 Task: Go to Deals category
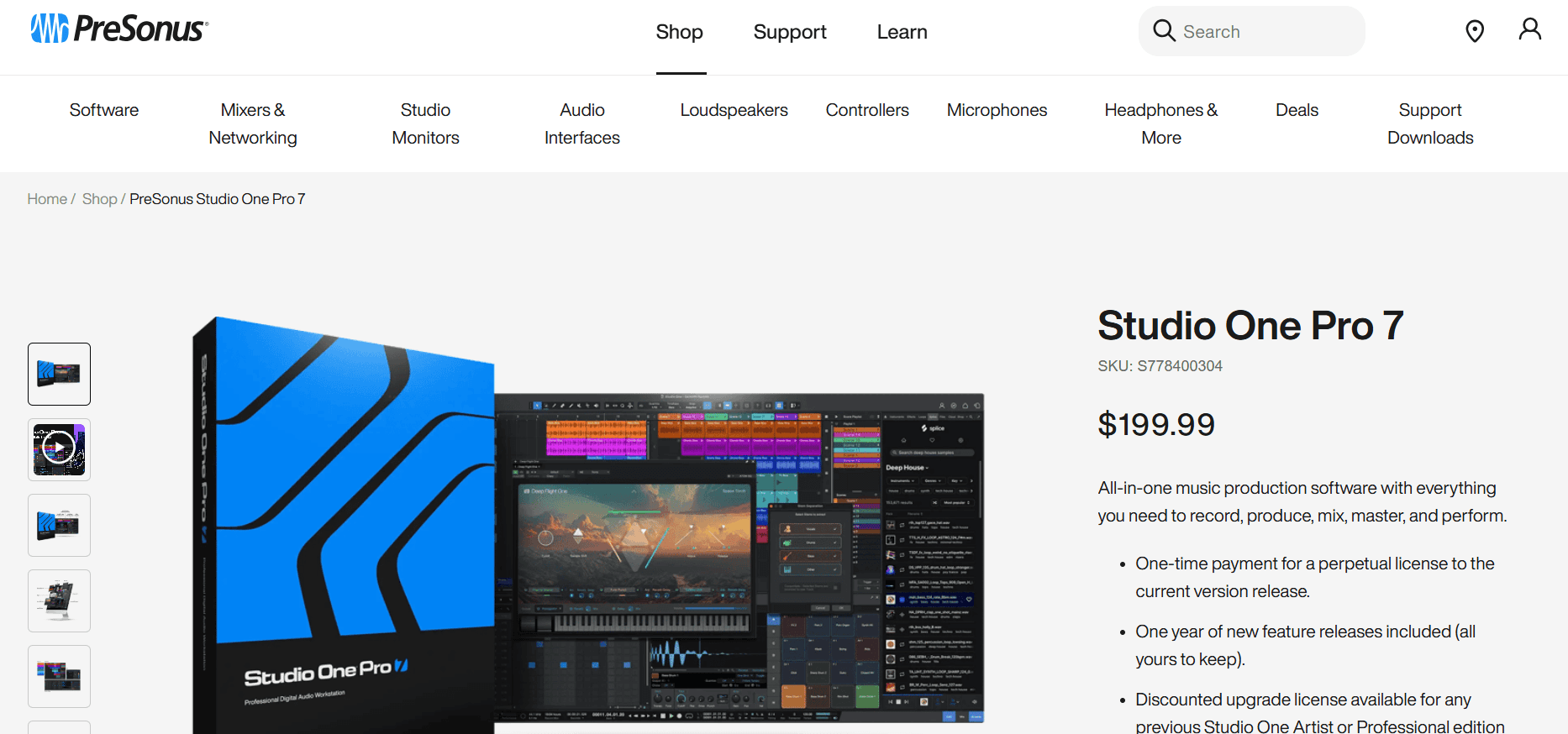[x=1297, y=110]
